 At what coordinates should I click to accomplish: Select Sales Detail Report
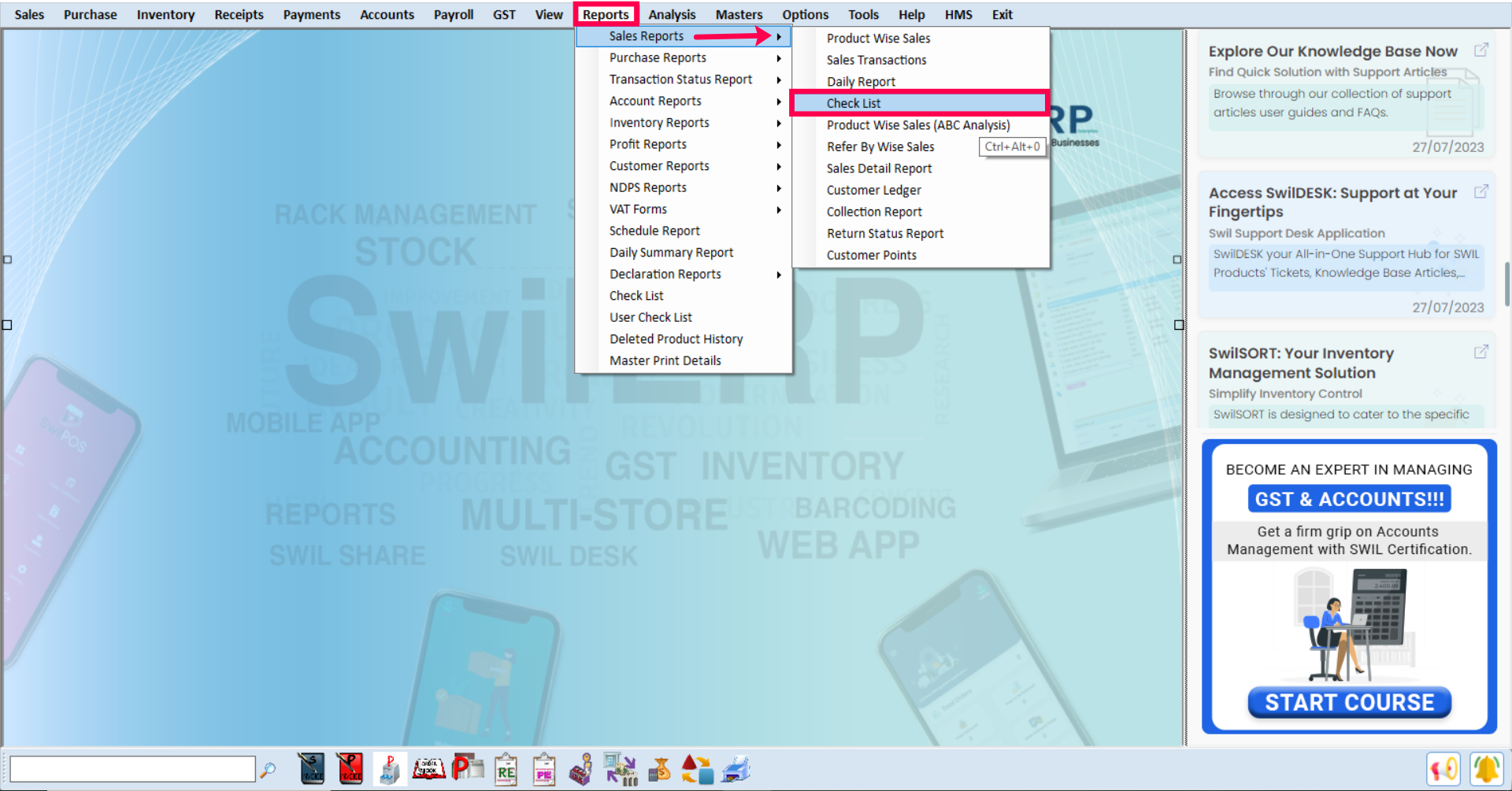920,168
